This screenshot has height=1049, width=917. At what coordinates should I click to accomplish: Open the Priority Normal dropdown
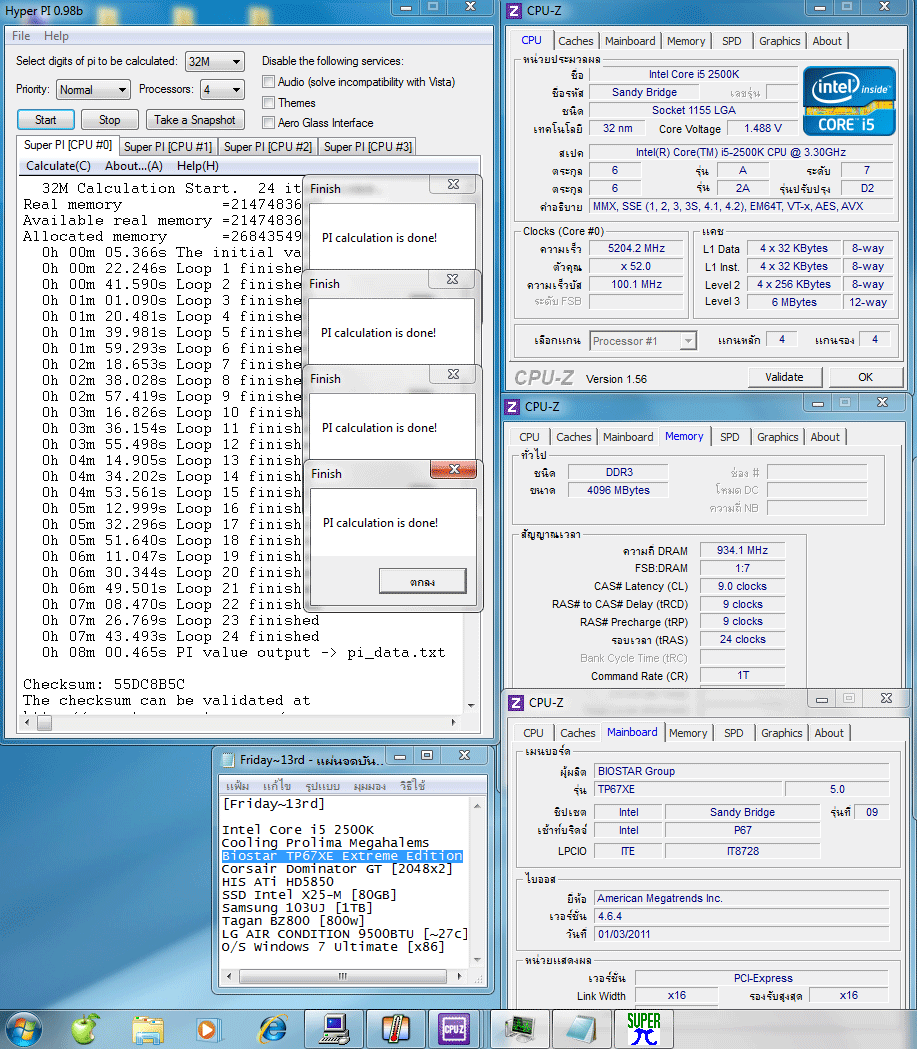93,89
